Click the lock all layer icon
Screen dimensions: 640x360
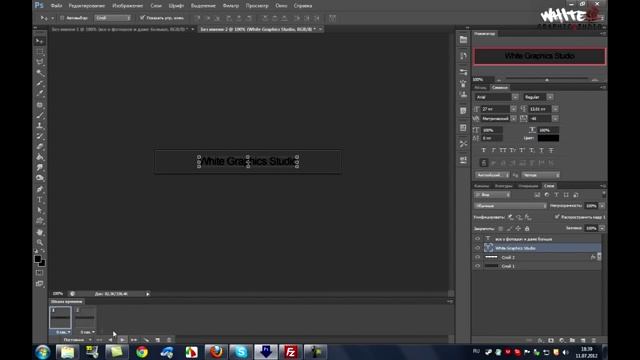pos(527,229)
